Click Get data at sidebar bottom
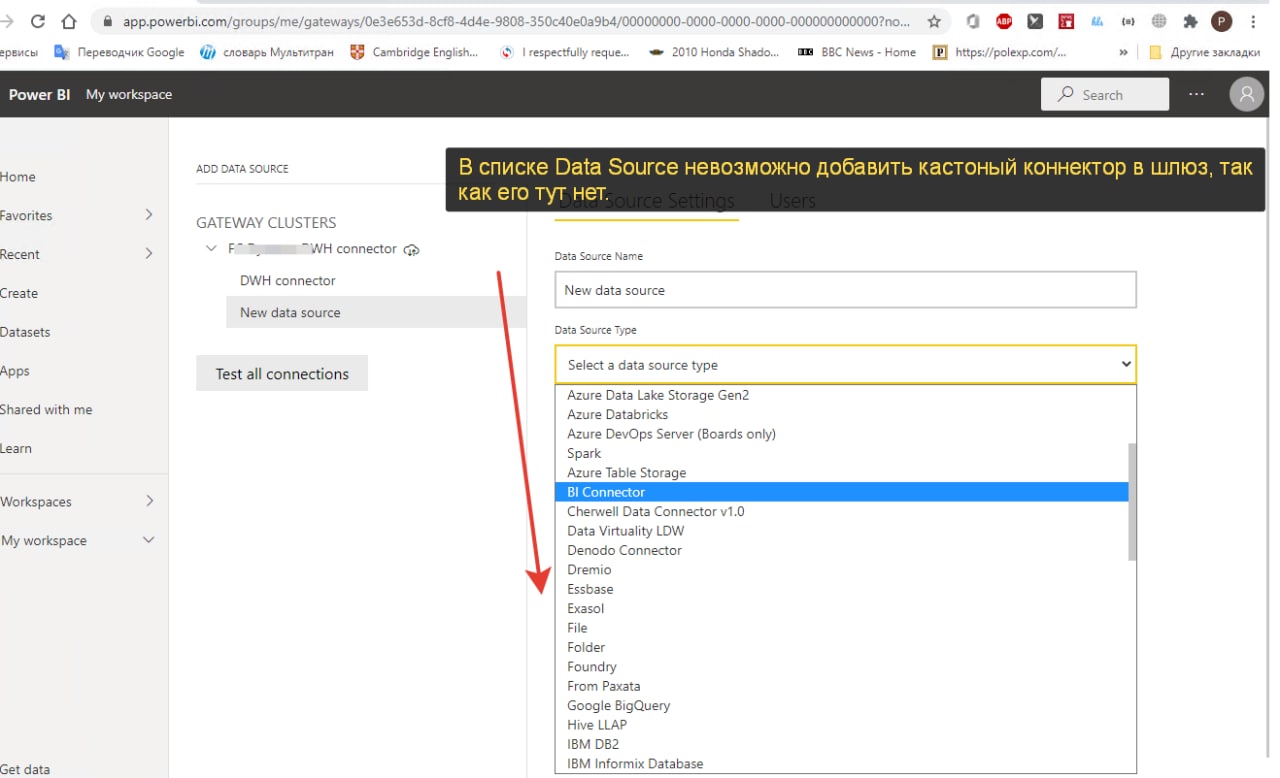Image resolution: width=1280 pixels, height=778 pixels. click(25, 769)
